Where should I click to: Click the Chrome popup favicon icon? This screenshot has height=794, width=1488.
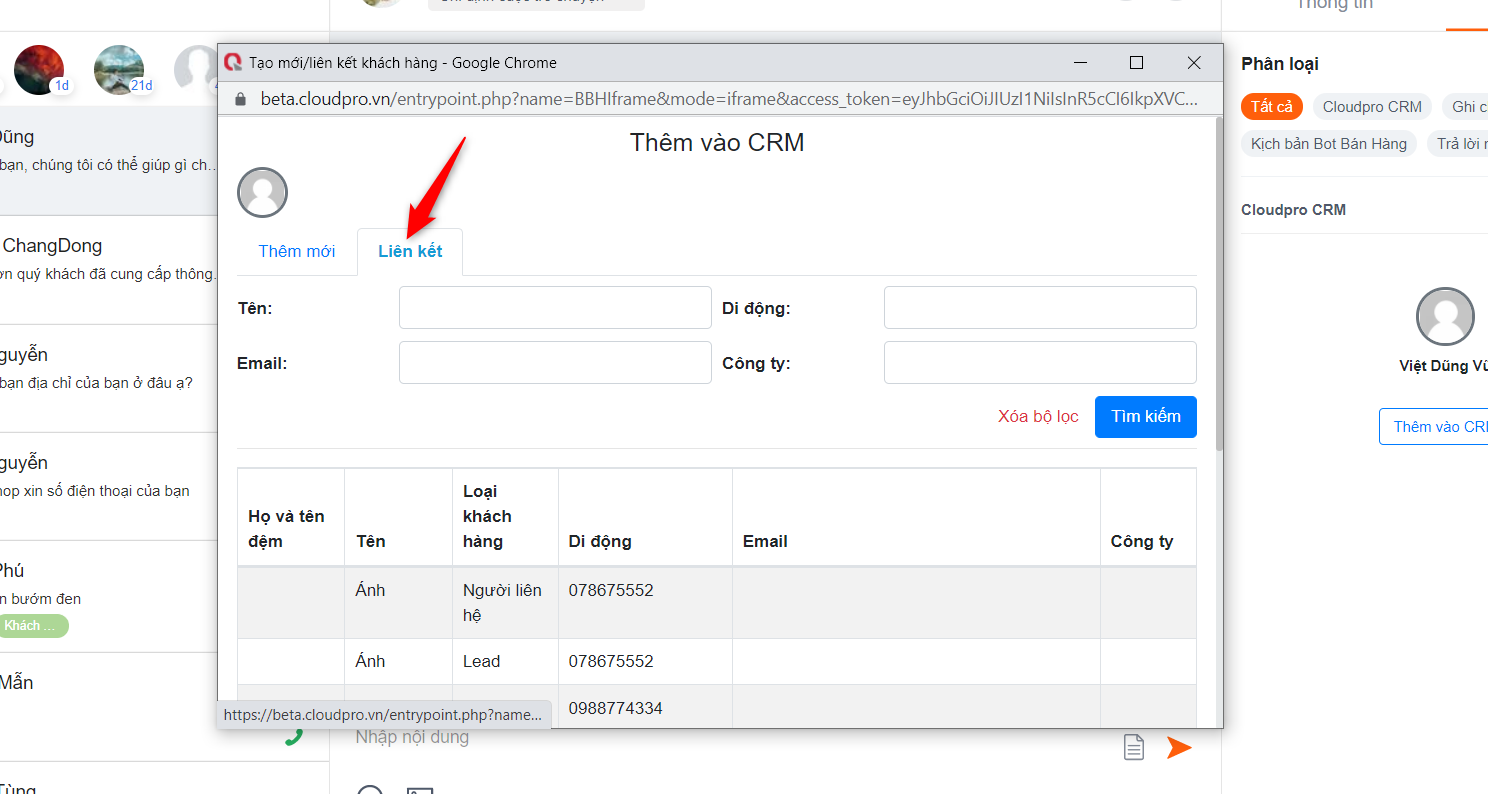233,63
